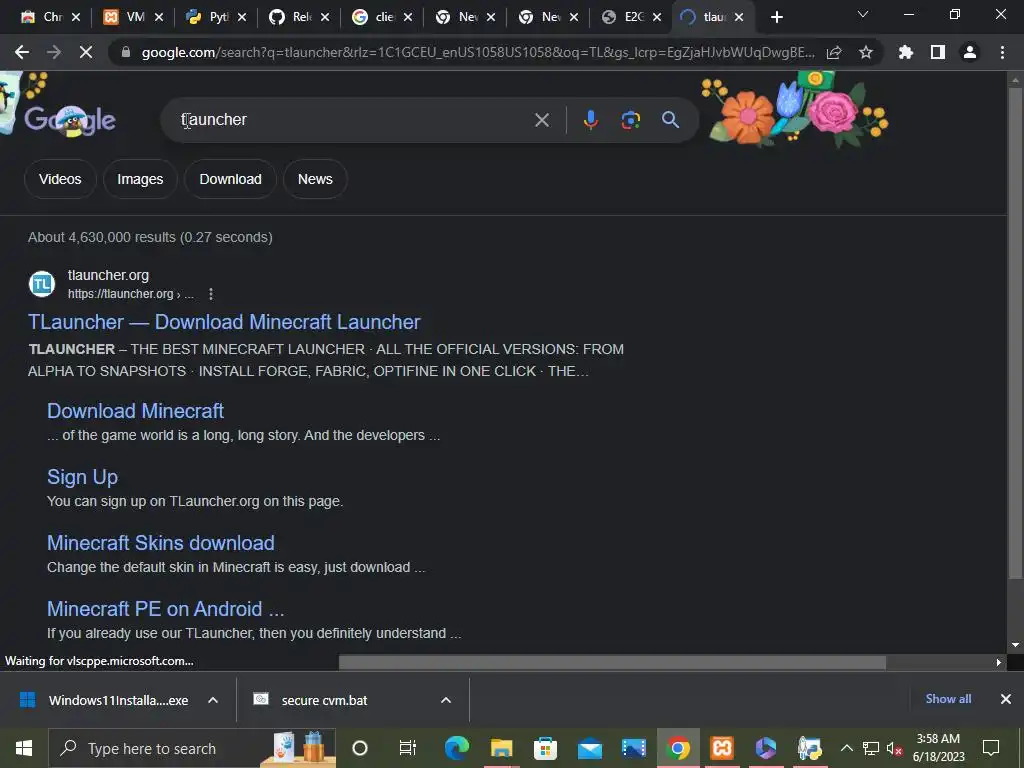Click the vertical scrollbar thumb

[x=1015, y=332]
